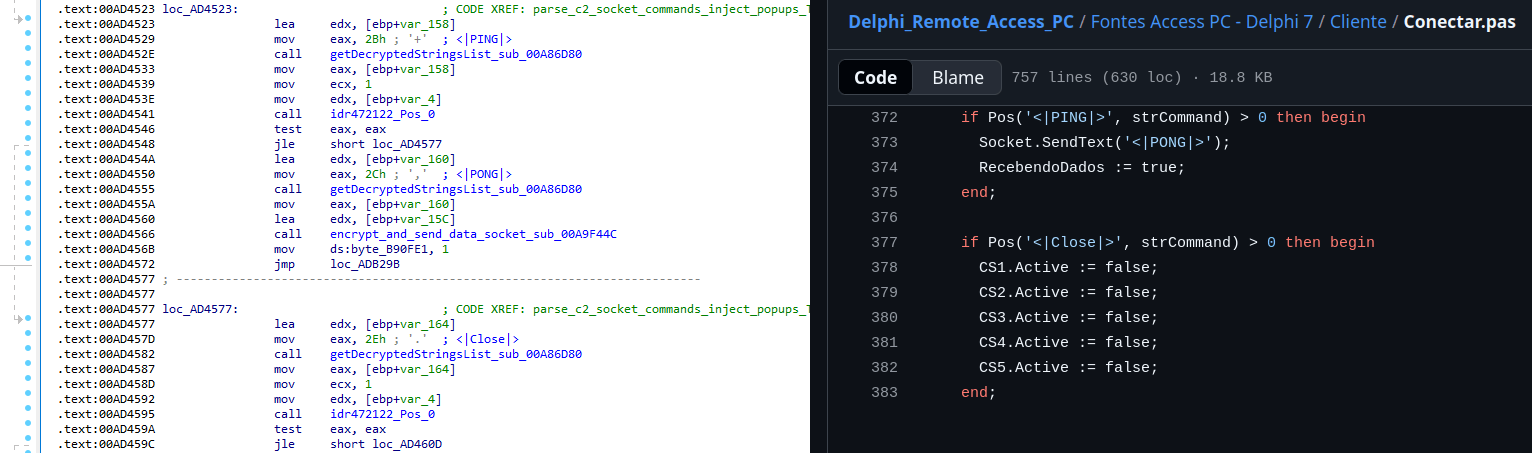This screenshot has width=1532, height=453.
Task: Select line number 372 in code view
Action: [x=884, y=118]
